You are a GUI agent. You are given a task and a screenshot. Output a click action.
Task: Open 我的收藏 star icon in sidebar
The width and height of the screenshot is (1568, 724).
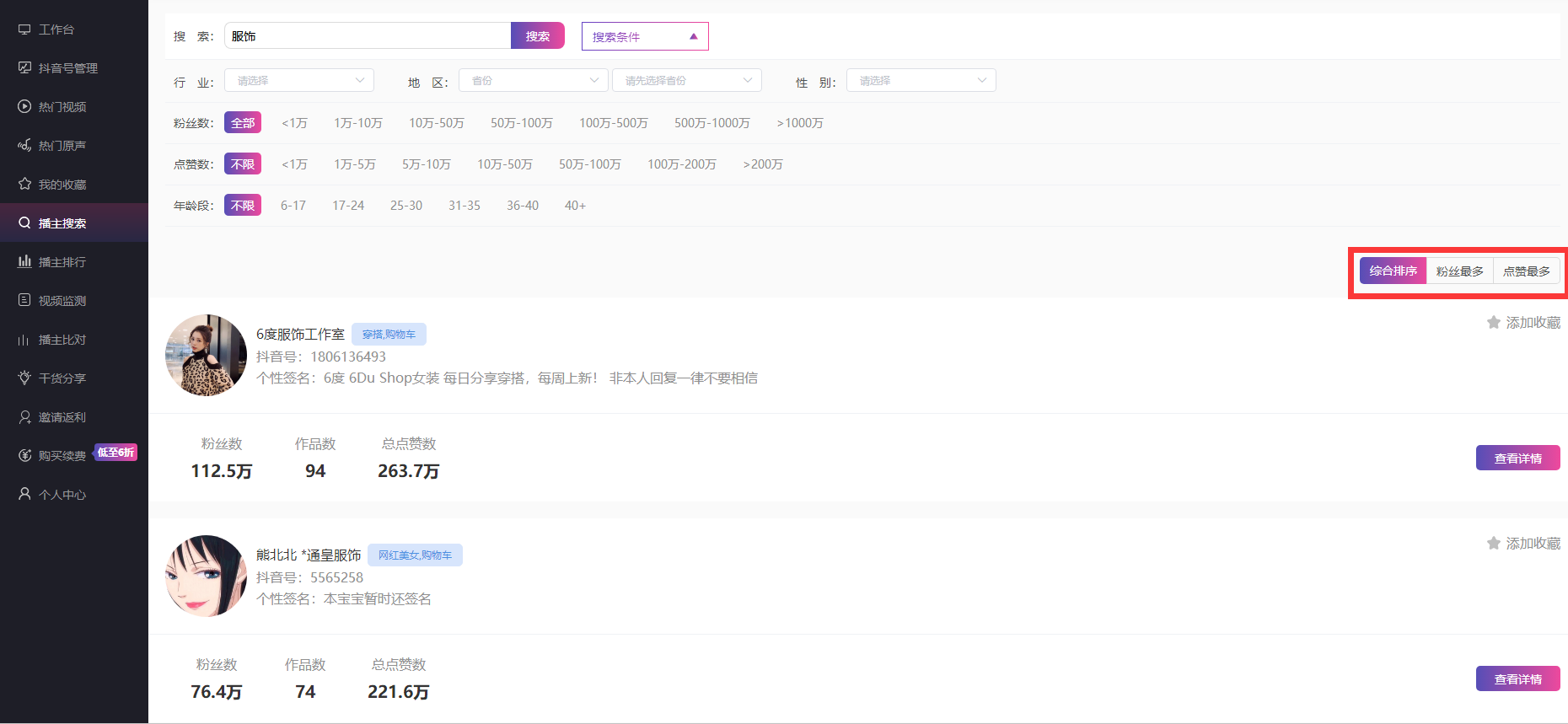24,185
